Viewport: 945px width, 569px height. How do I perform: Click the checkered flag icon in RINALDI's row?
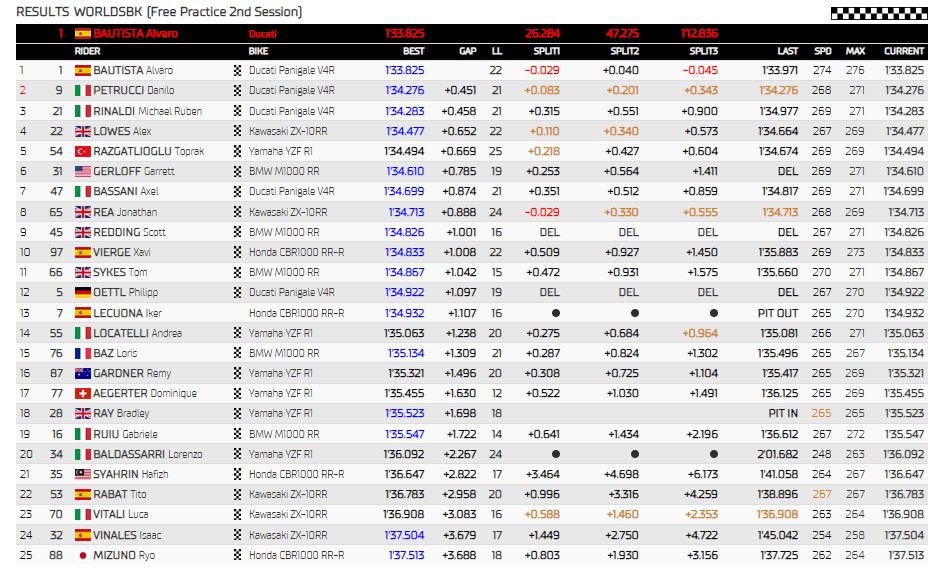(237, 111)
